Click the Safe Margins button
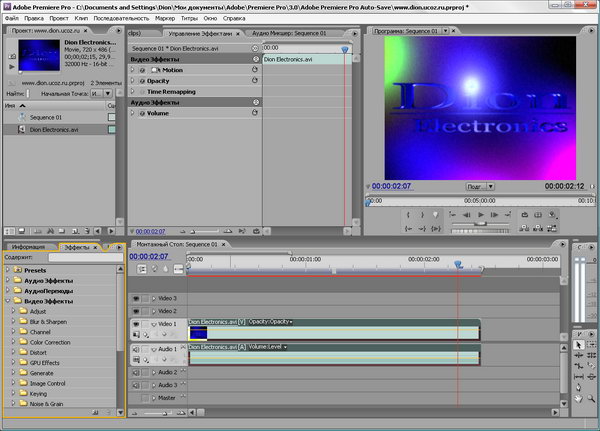 [538, 215]
